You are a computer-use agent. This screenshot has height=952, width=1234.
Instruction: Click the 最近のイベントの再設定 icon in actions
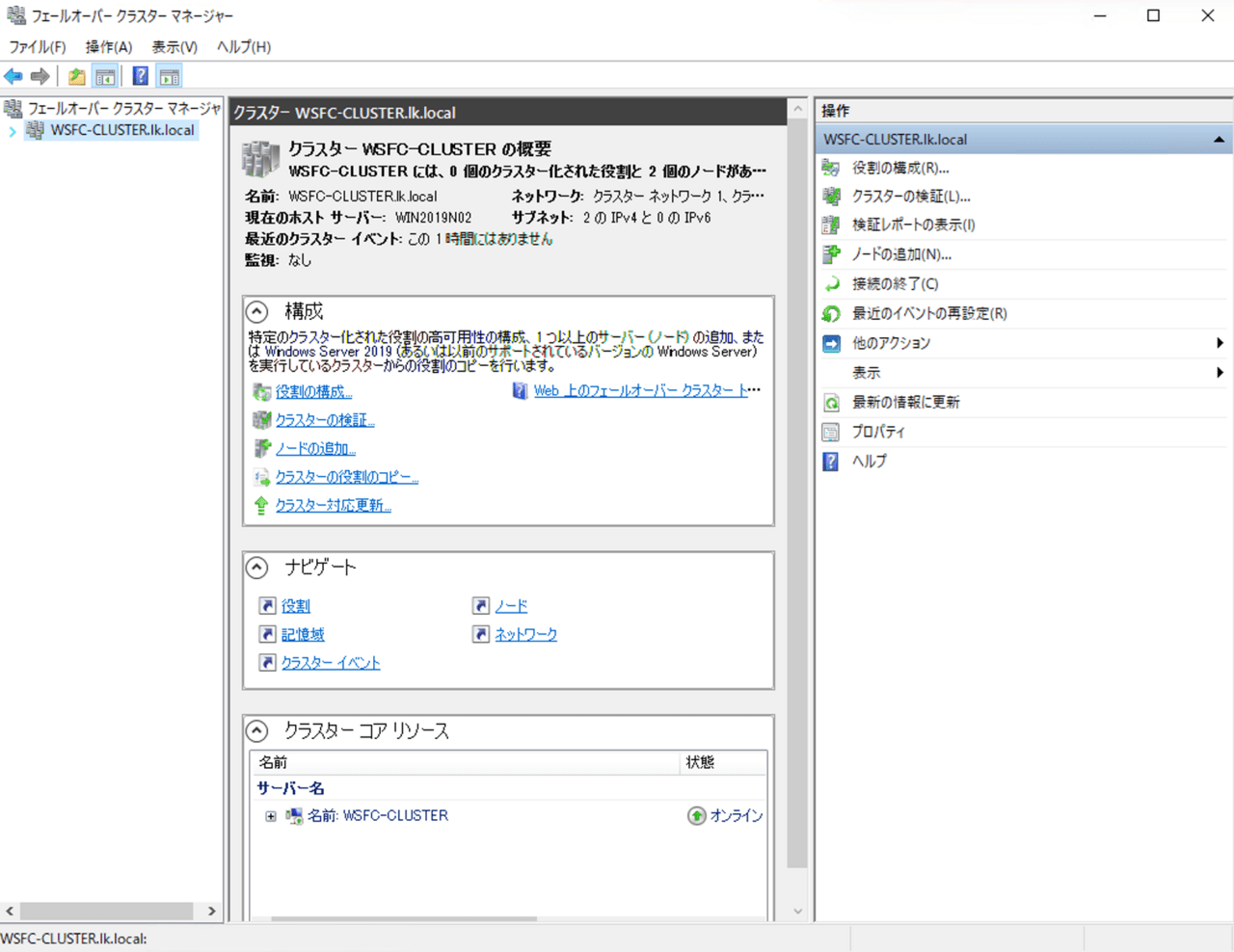[x=831, y=313]
